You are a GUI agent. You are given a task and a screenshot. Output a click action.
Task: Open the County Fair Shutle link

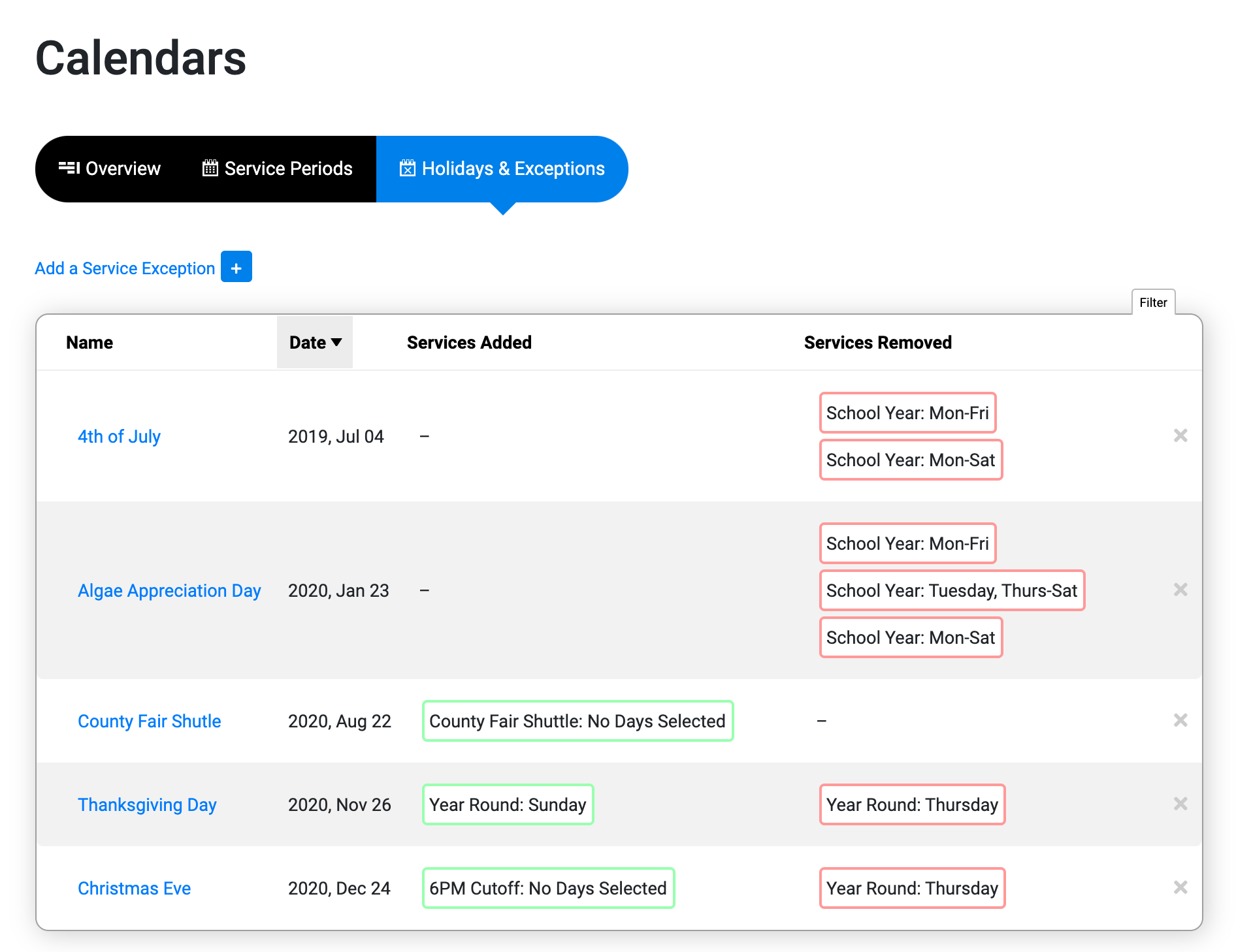(x=149, y=721)
